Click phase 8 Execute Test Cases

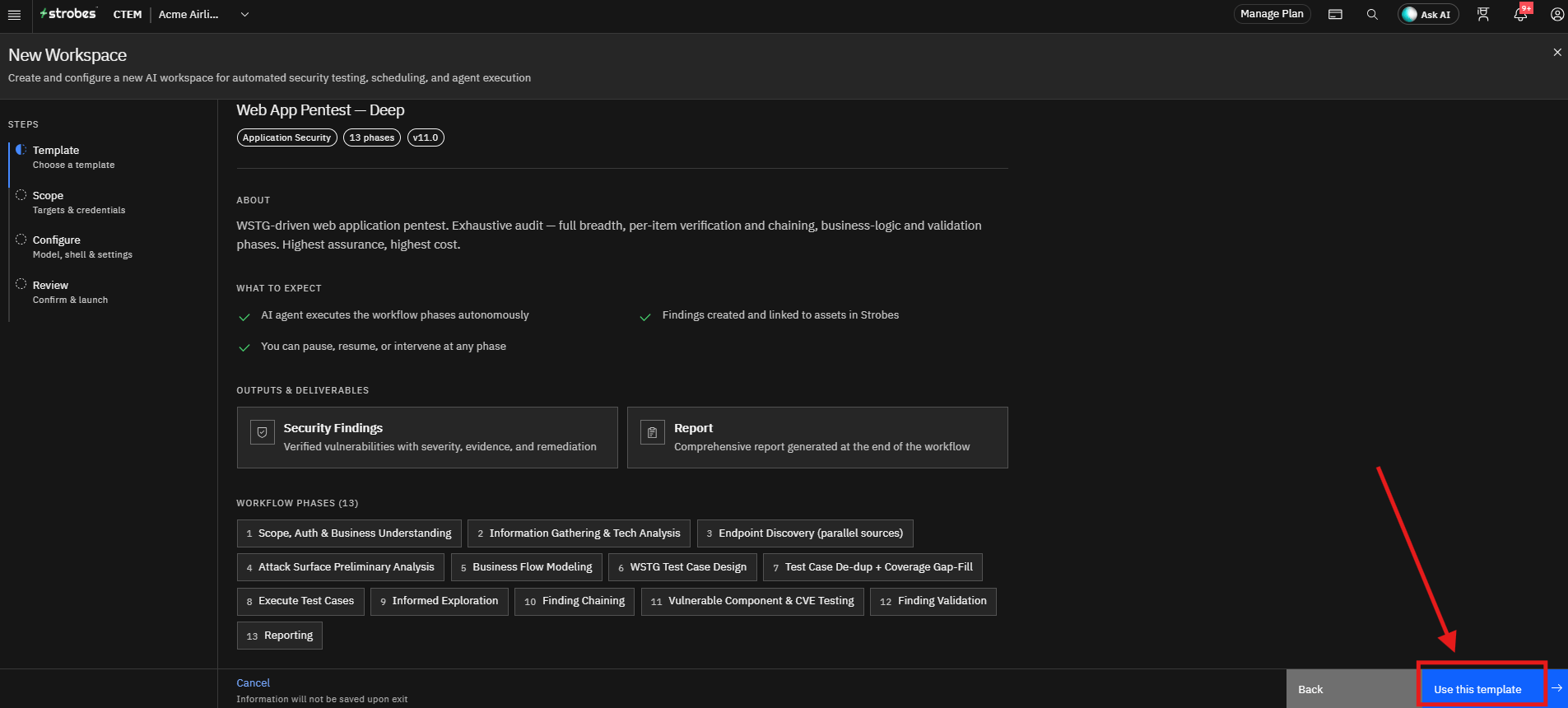300,601
